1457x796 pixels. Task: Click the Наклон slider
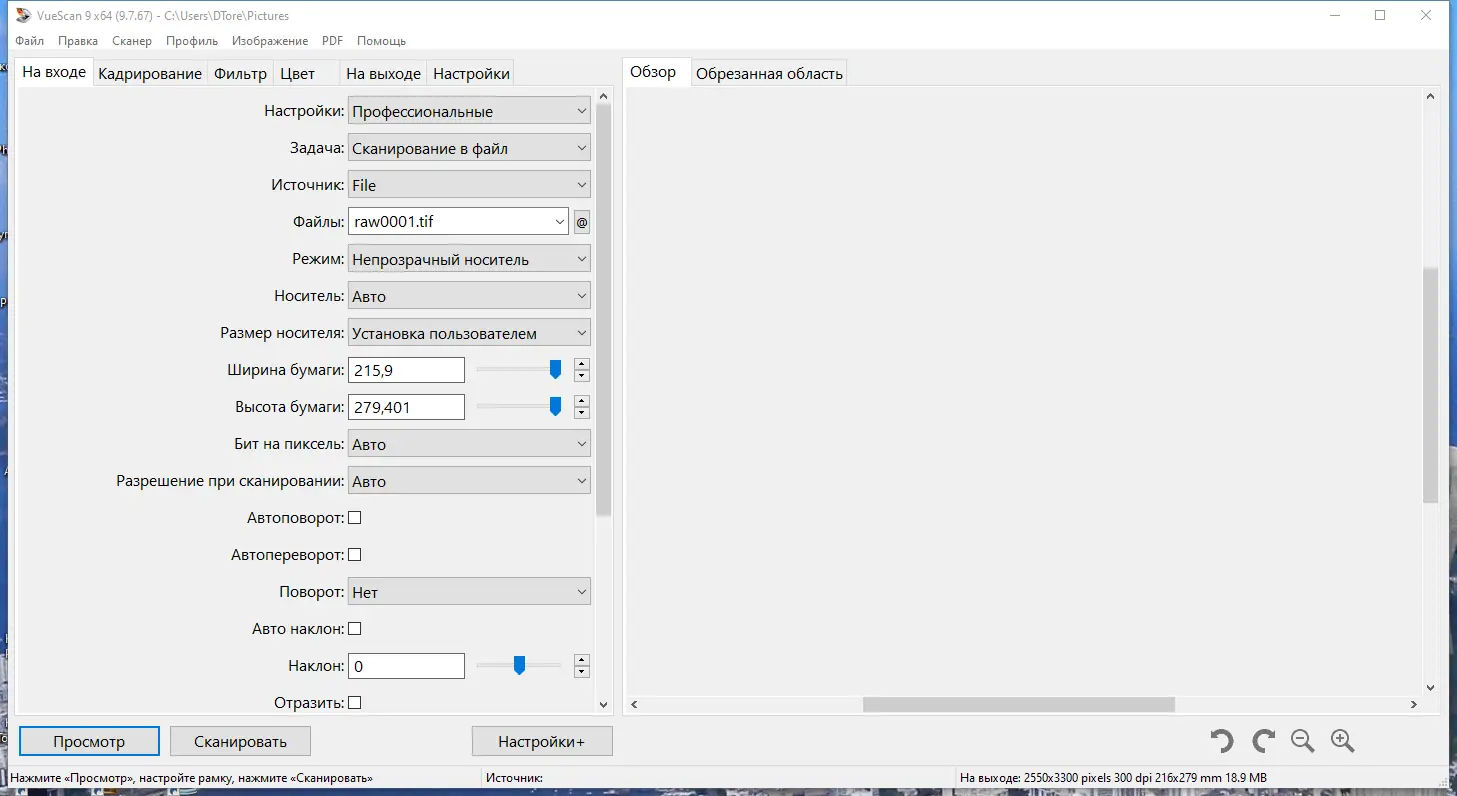519,666
